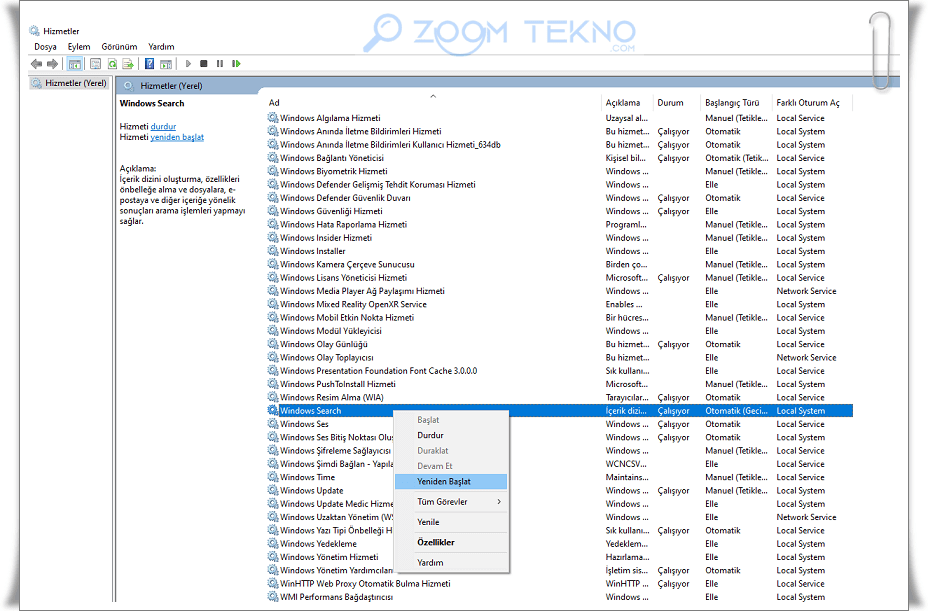Screen dimensions: 928x611
Task: Click the Export List toolbar icon
Action: [x=128, y=63]
